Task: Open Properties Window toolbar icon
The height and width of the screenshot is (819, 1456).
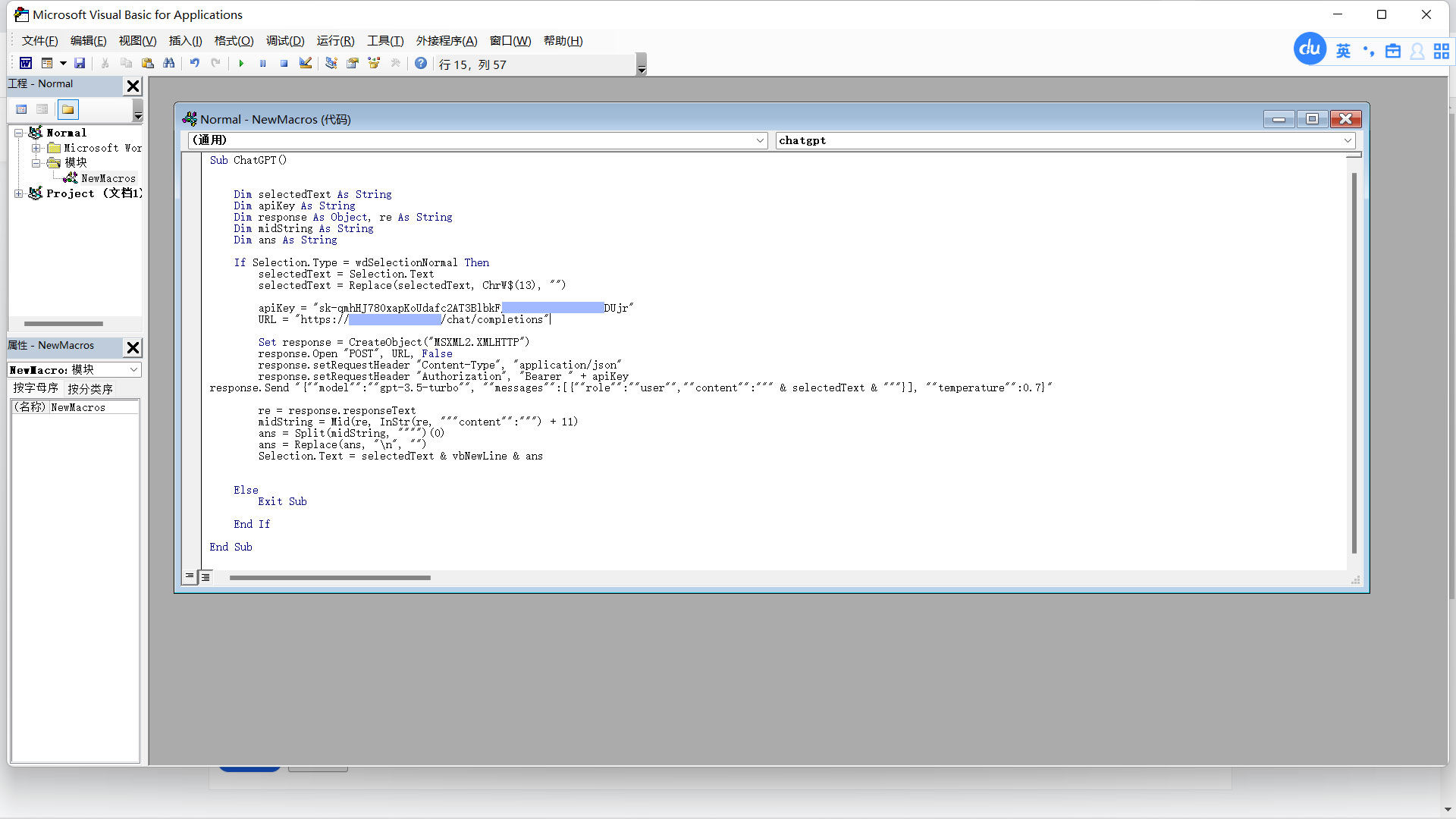Action: point(353,64)
